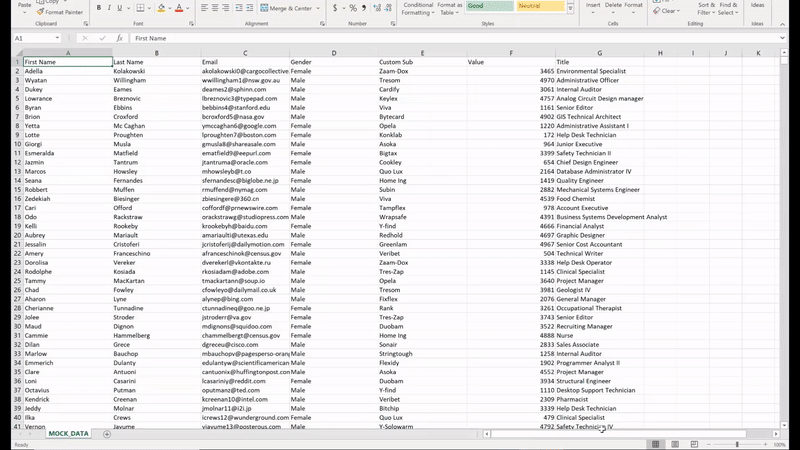Open the Font settings dialog launcher
This screenshot has height=450, width=800.
click(191, 23)
